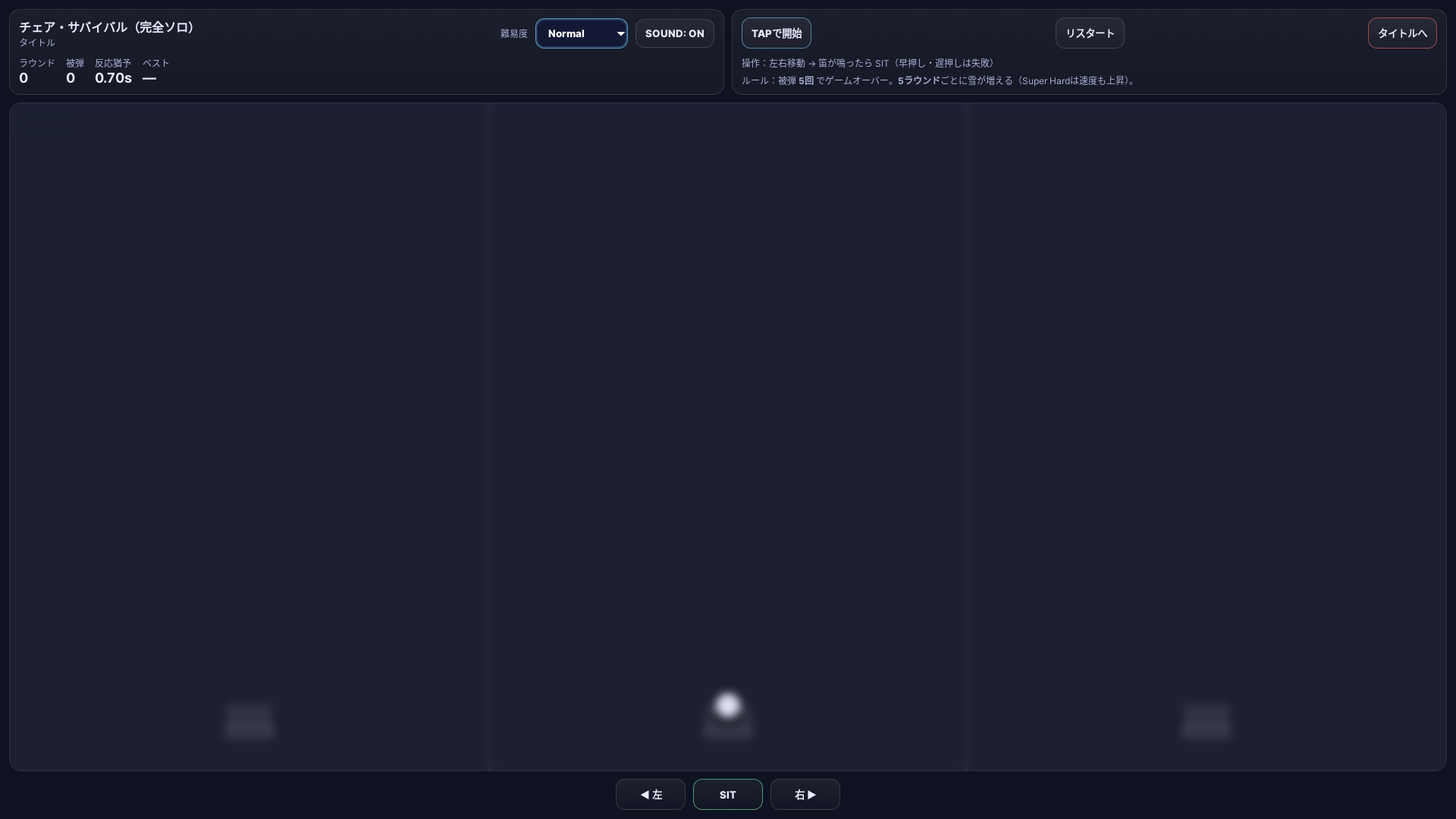Toggle the SOUND: ON button
Viewport: 1456px width, 819px height.
[x=674, y=33]
